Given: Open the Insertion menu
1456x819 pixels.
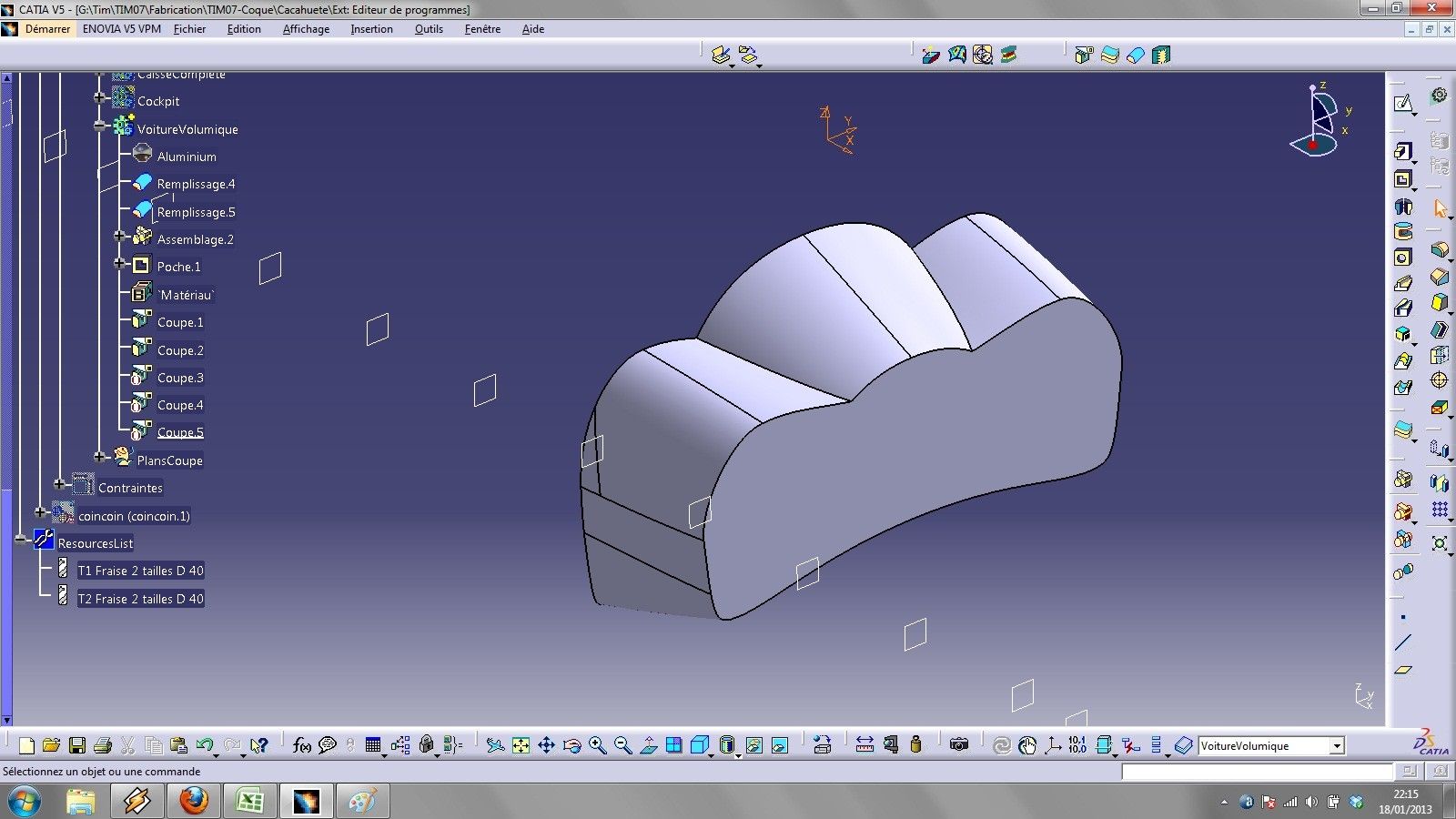Looking at the screenshot, I should [371, 29].
